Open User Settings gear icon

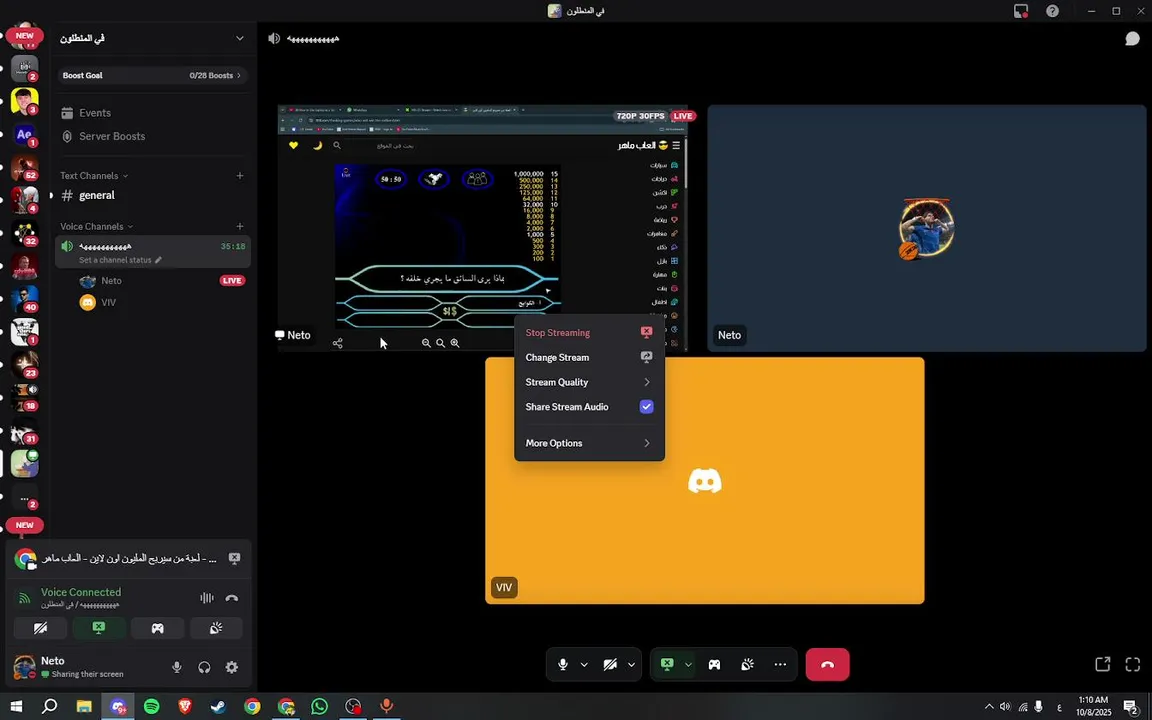tap(231, 667)
